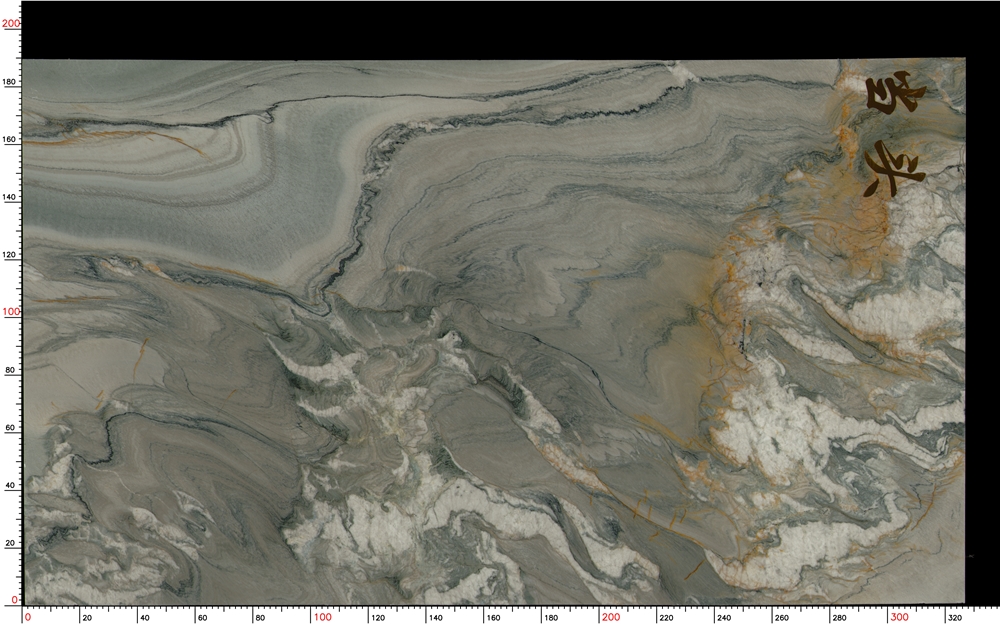Click the 120 label on the vertical ruler

pyautogui.click(x=12, y=255)
